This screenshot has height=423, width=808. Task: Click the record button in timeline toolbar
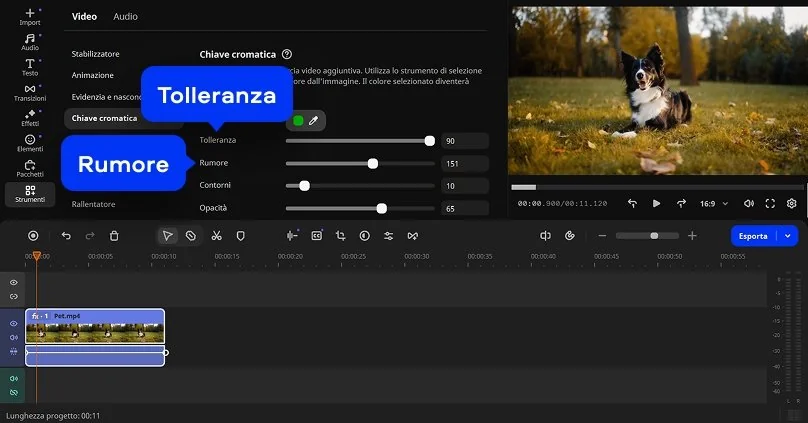[33, 236]
